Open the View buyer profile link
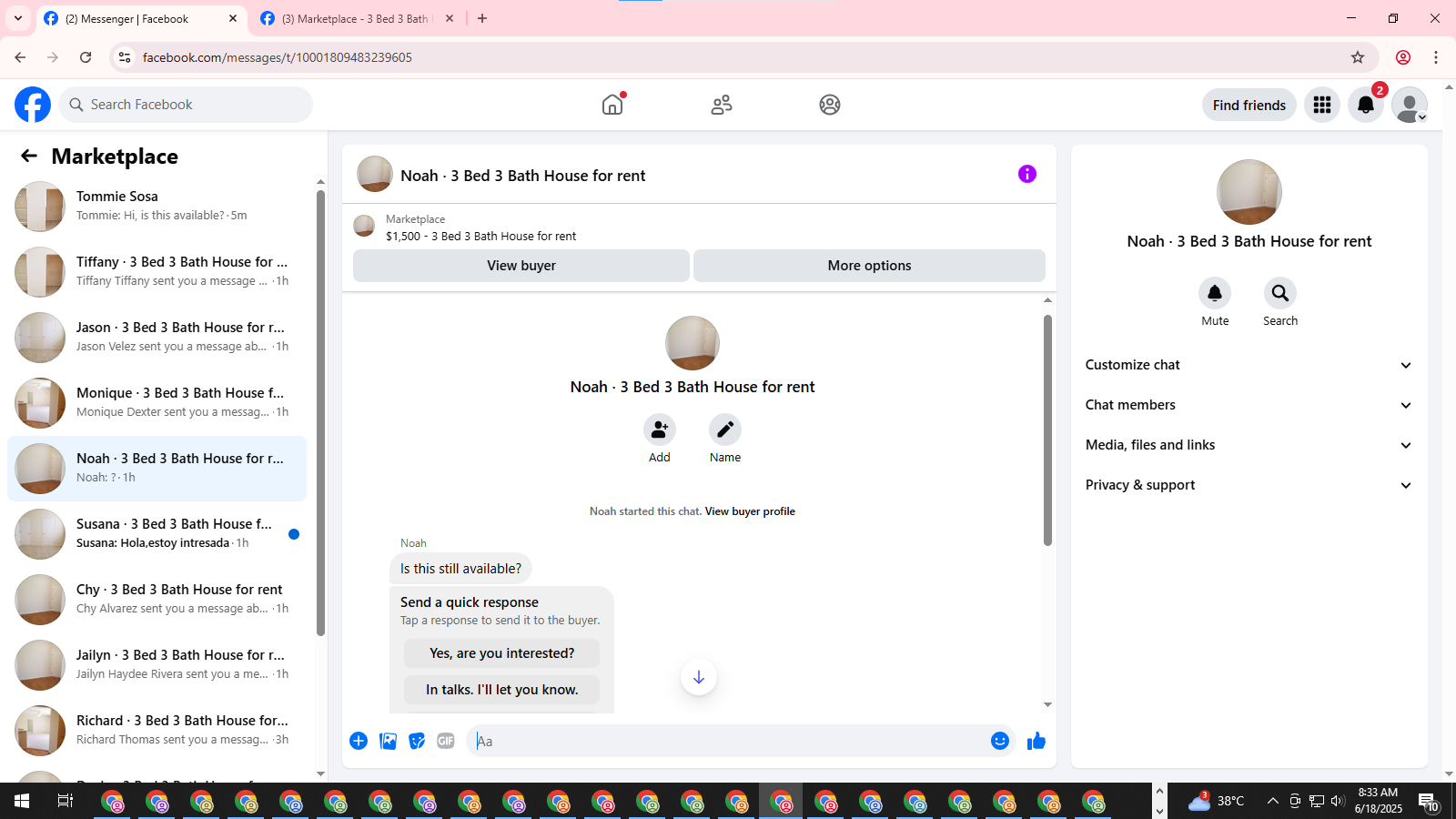 pyautogui.click(x=750, y=511)
